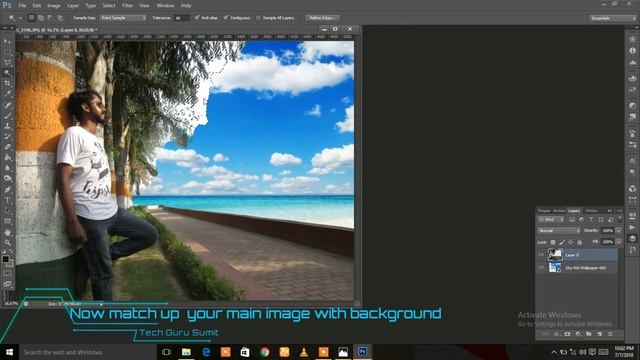
Task: Select the Blur tool
Action: (x=7, y=168)
